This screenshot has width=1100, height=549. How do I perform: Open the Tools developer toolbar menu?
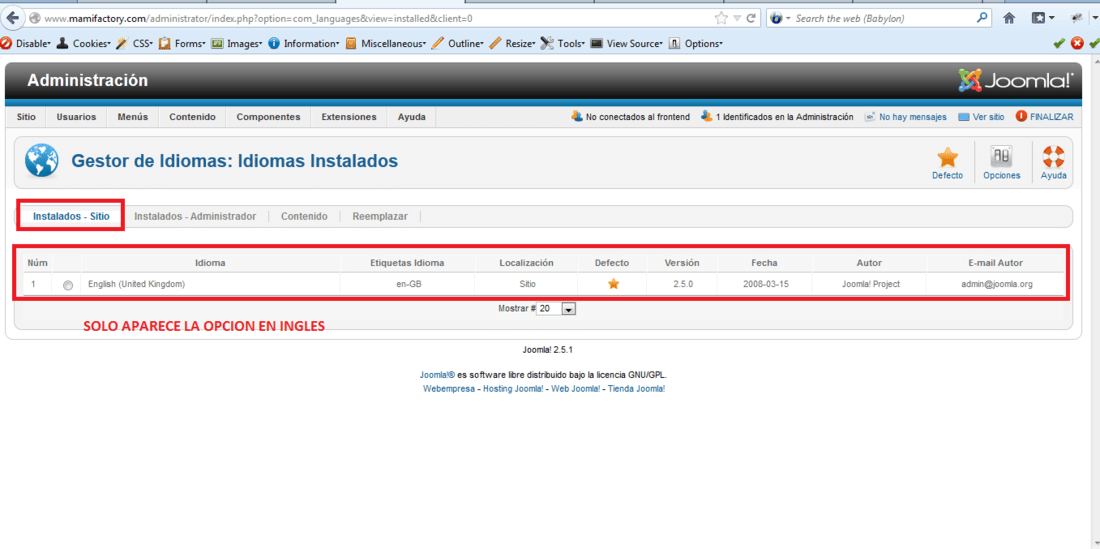[x=563, y=43]
